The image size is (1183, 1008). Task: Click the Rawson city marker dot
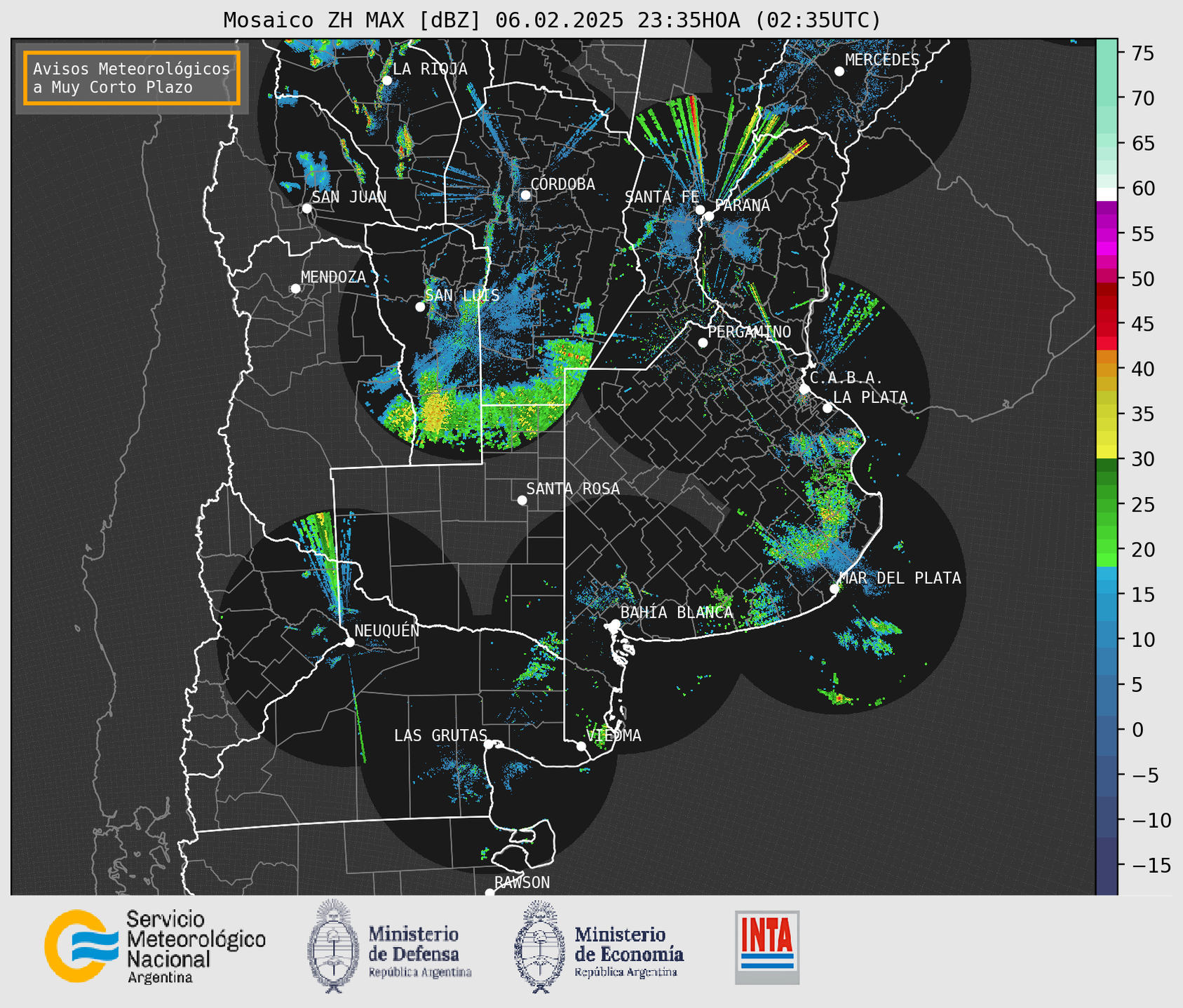[x=489, y=893]
